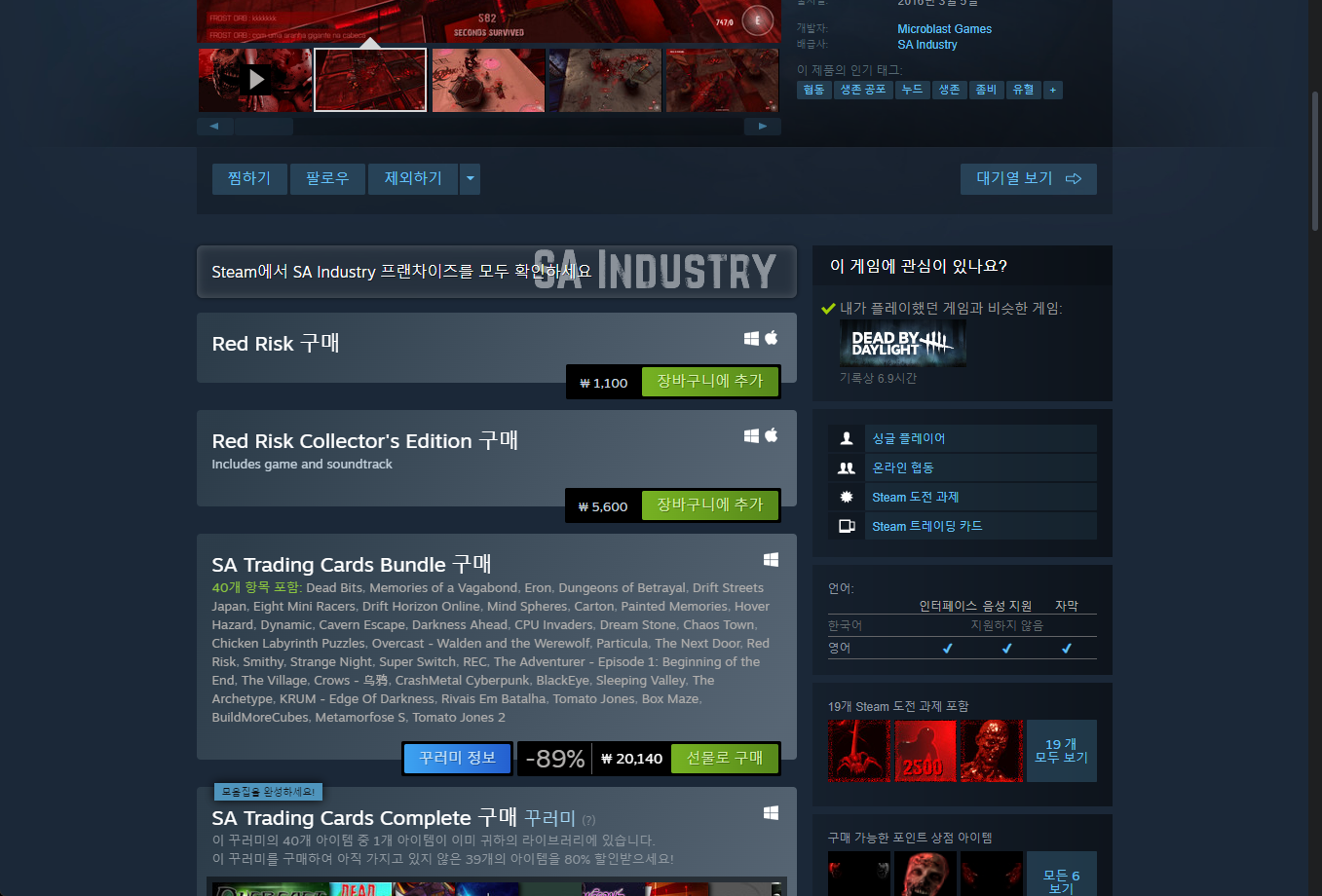1322x896 pixels.
Task: Open skull points shop item
Action: point(925,874)
